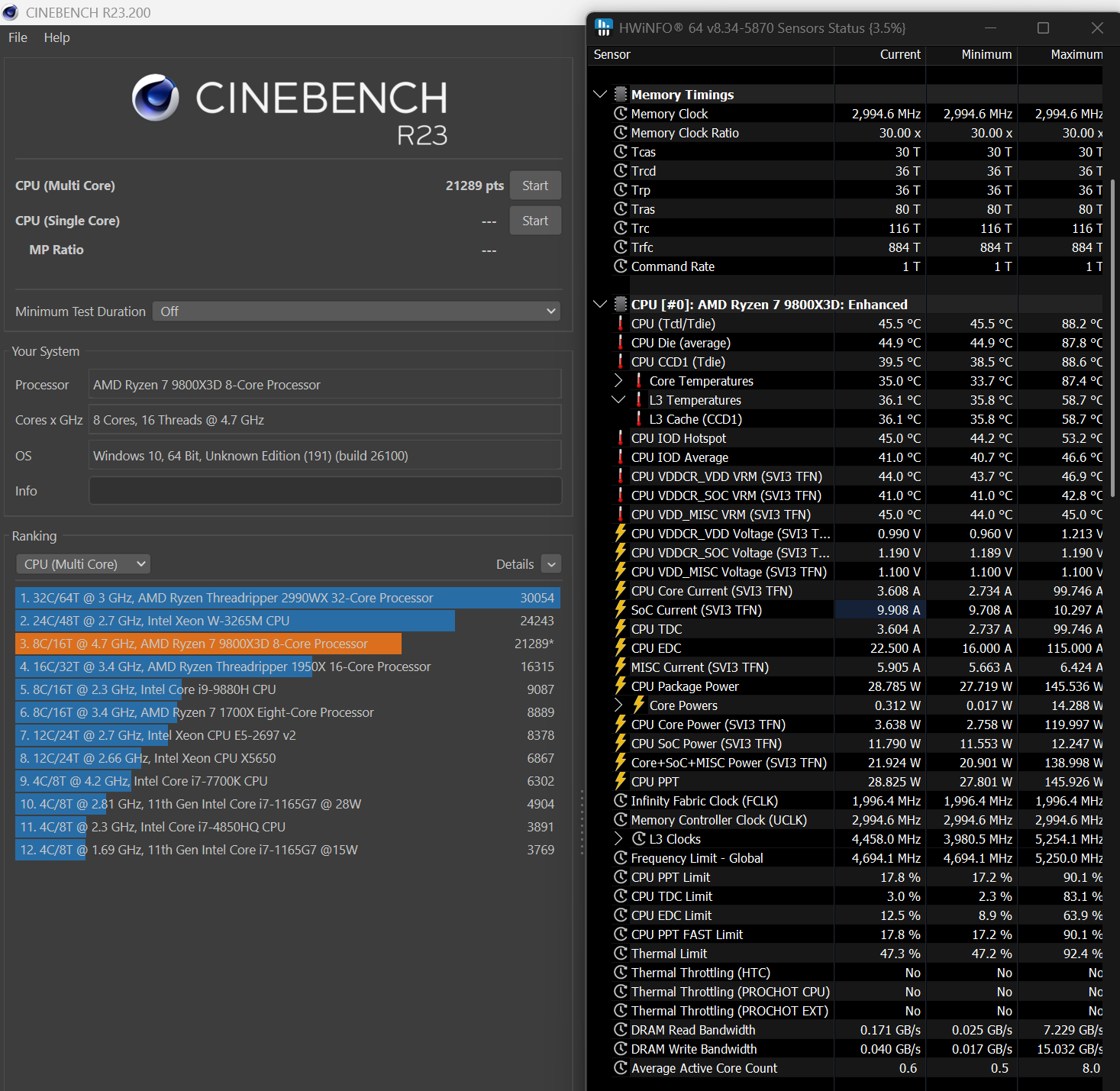Click the Cinebench logo icon in title bar
Screen dimensions: 1120x1091
(x=10, y=12)
